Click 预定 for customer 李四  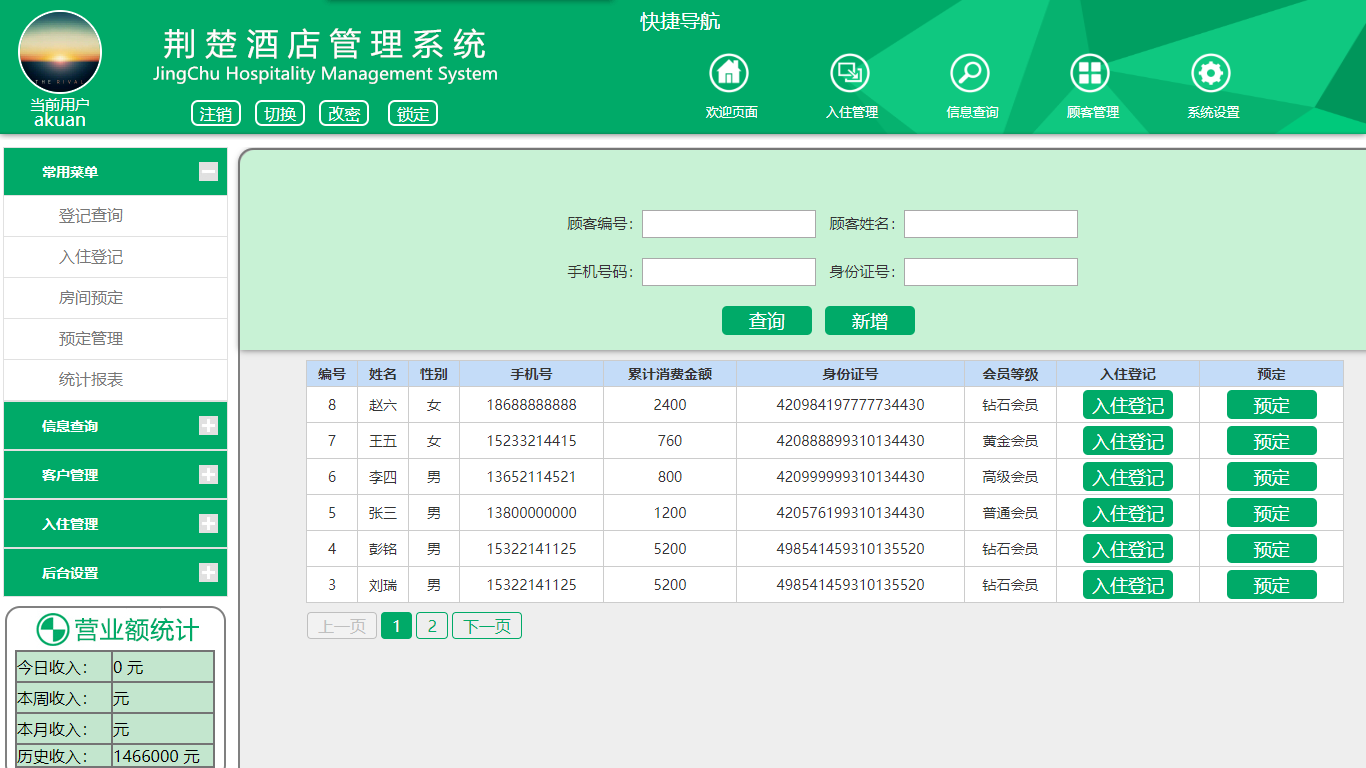1272,477
